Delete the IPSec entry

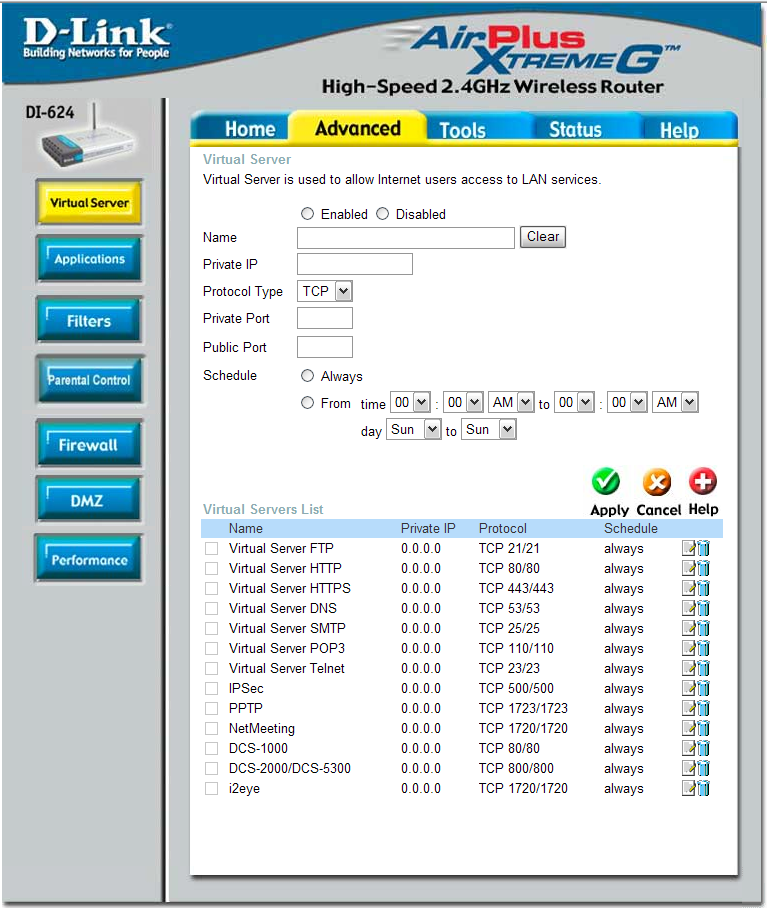703,689
